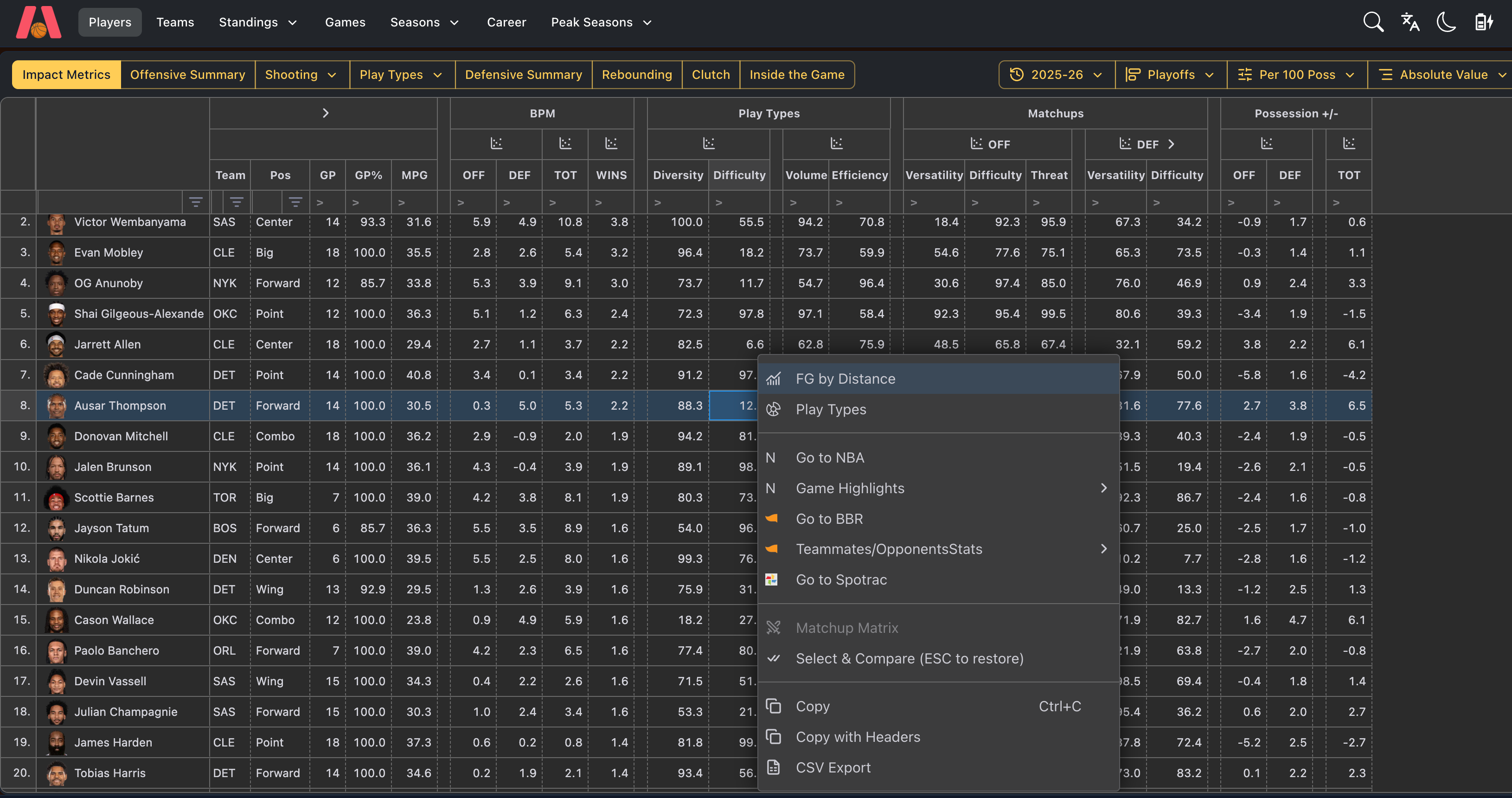The width and height of the screenshot is (1512, 798).
Task: Switch to Offensive Summary tab
Action: [188, 75]
